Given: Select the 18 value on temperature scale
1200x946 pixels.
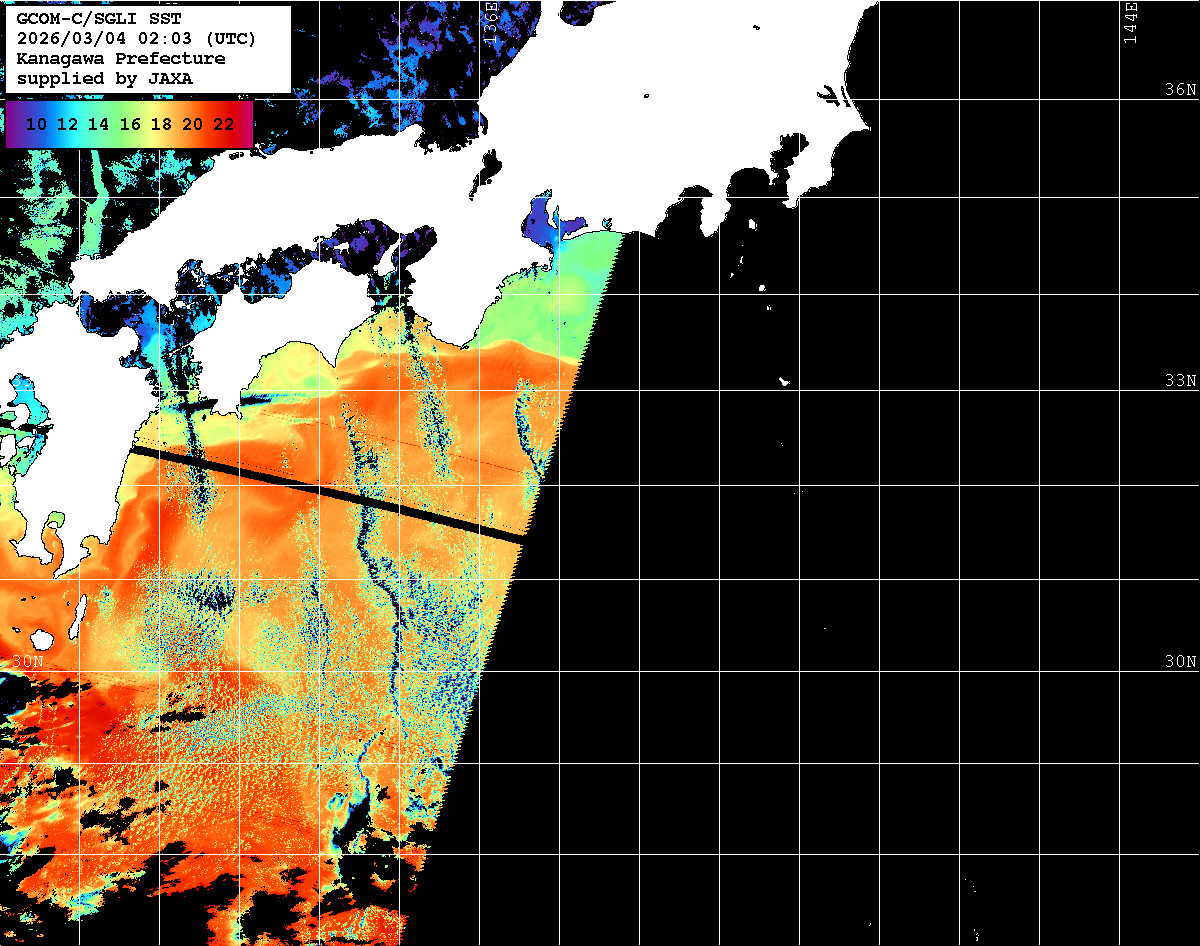Looking at the screenshot, I should click(x=161, y=124).
